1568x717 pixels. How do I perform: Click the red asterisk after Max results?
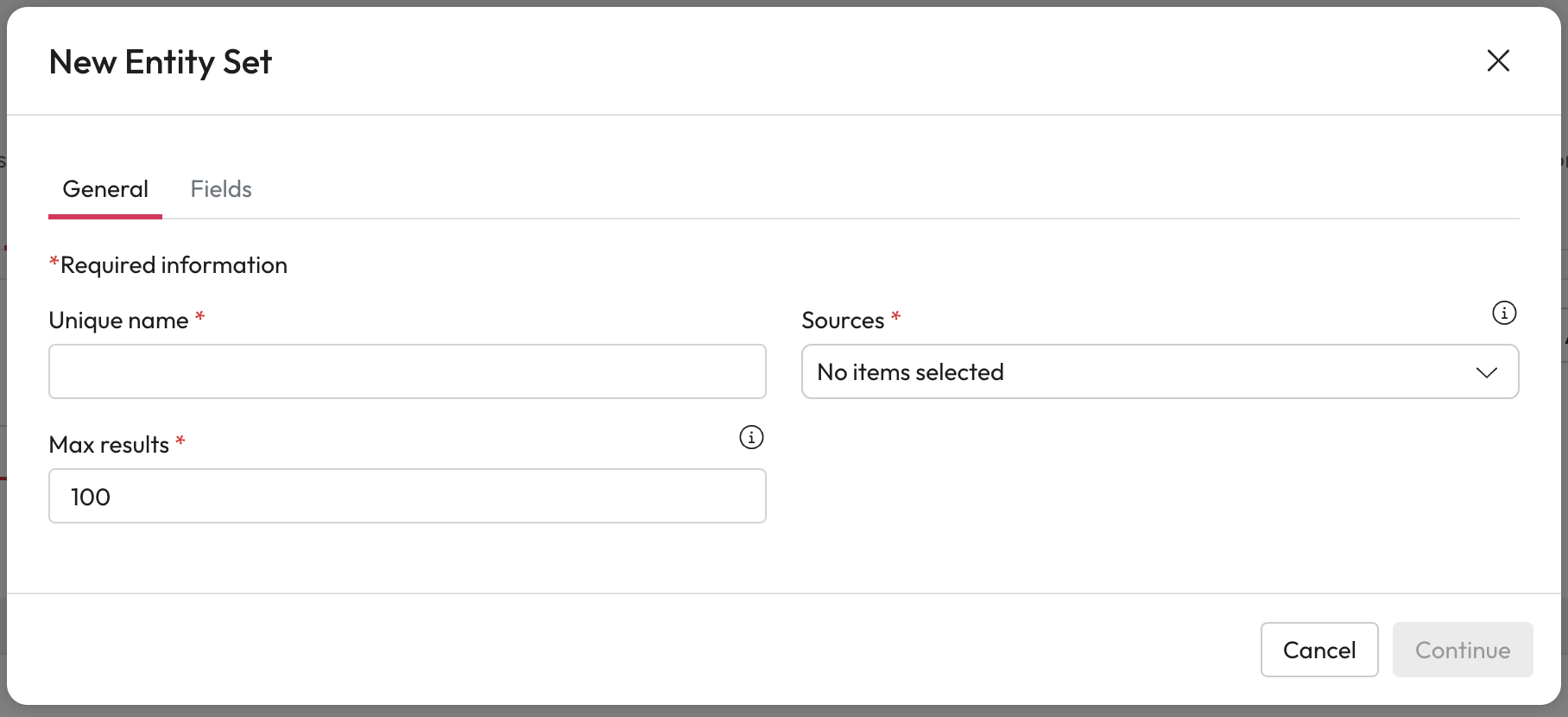[x=180, y=441]
